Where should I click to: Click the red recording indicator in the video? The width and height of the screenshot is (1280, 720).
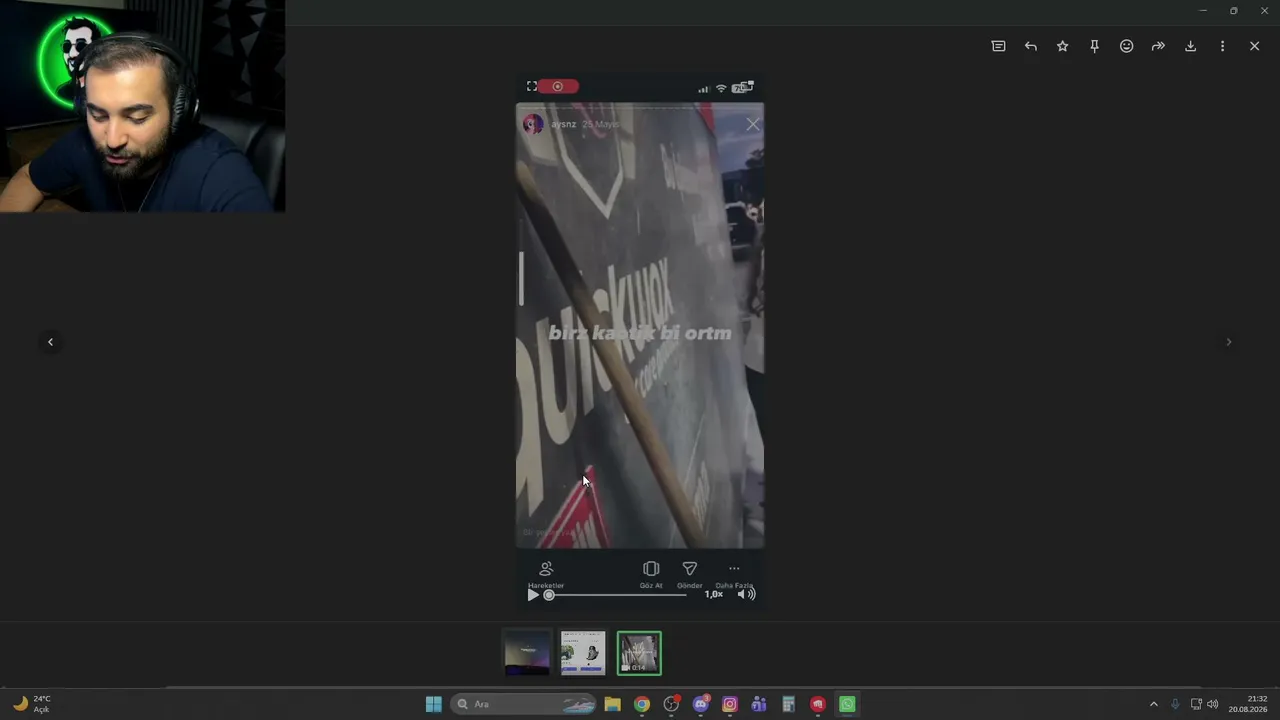[x=558, y=87]
